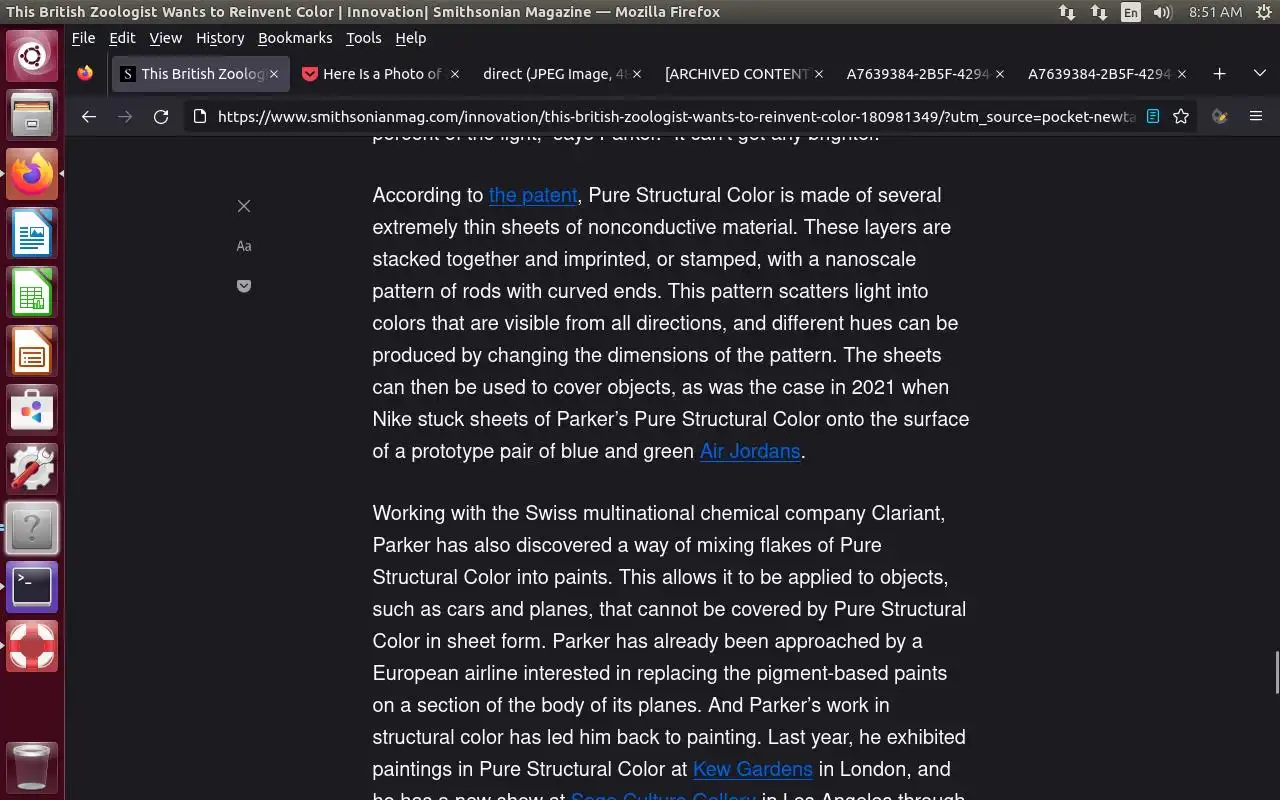This screenshot has height=800, width=1280.
Task: Close the last A7639384-2B5F tab
Action: click(1182, 74)
